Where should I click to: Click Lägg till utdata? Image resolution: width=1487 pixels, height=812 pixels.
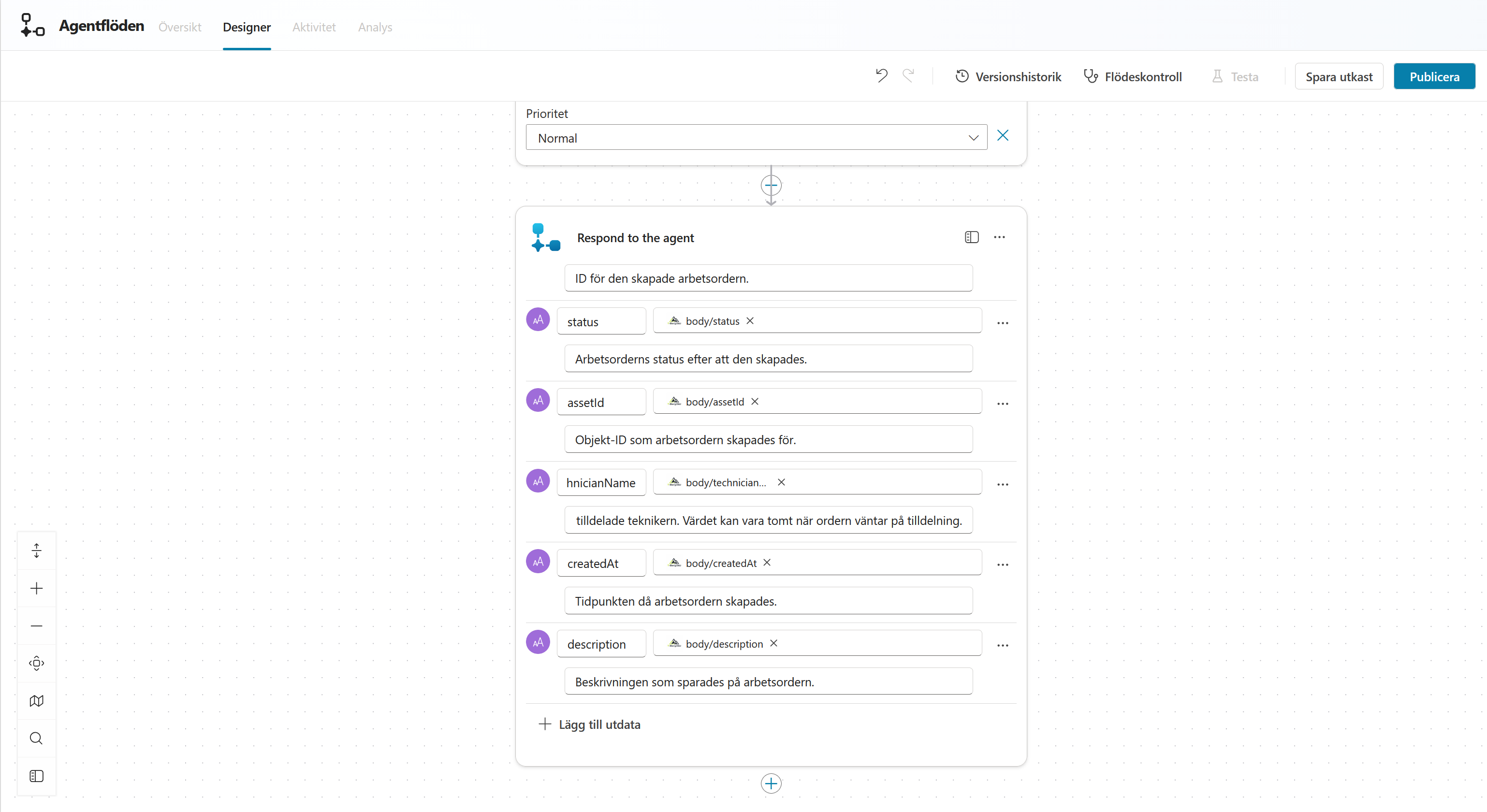point(589,725)
